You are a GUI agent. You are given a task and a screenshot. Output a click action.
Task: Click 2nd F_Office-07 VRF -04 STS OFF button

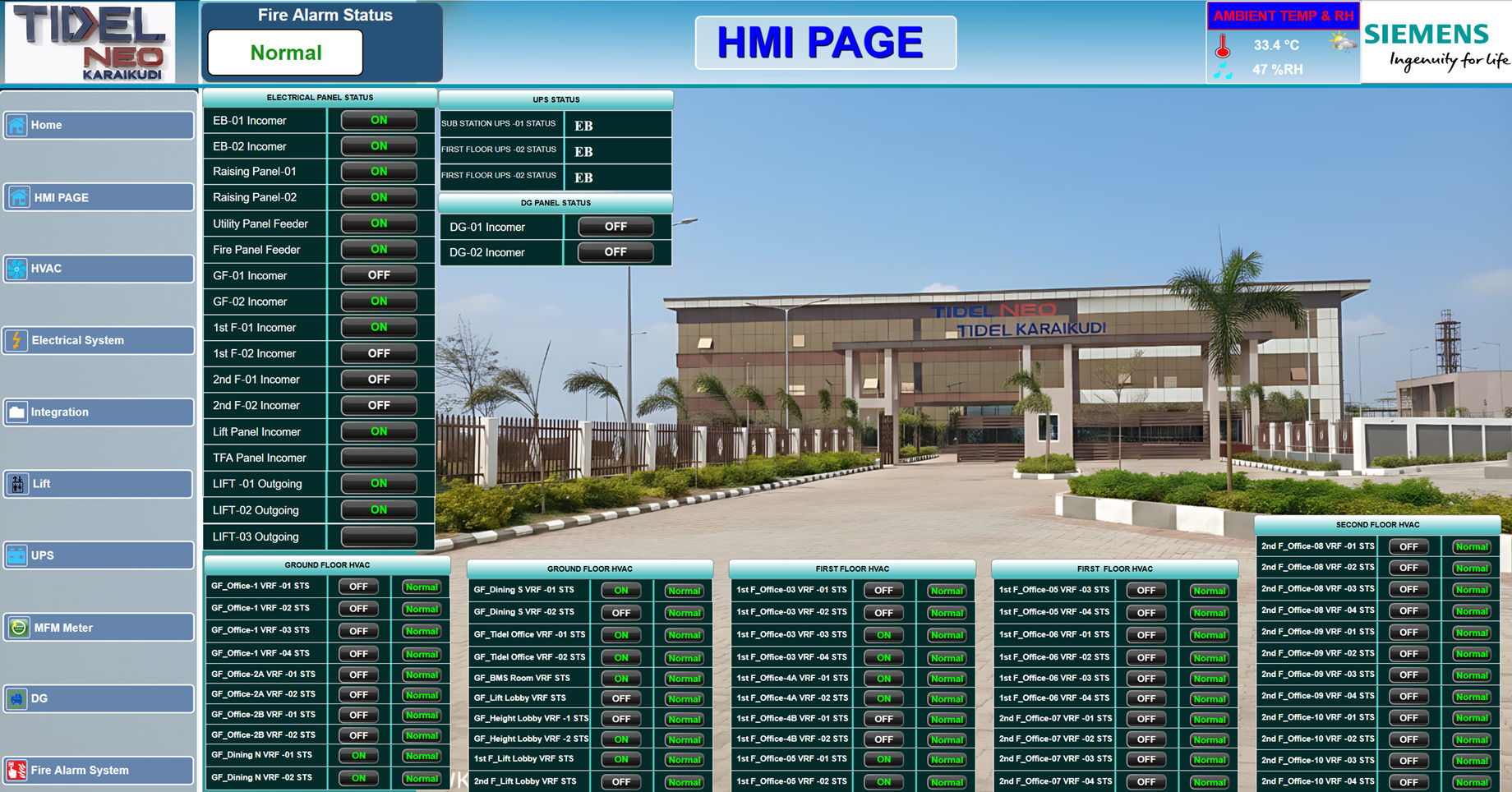coord(1146,782)
